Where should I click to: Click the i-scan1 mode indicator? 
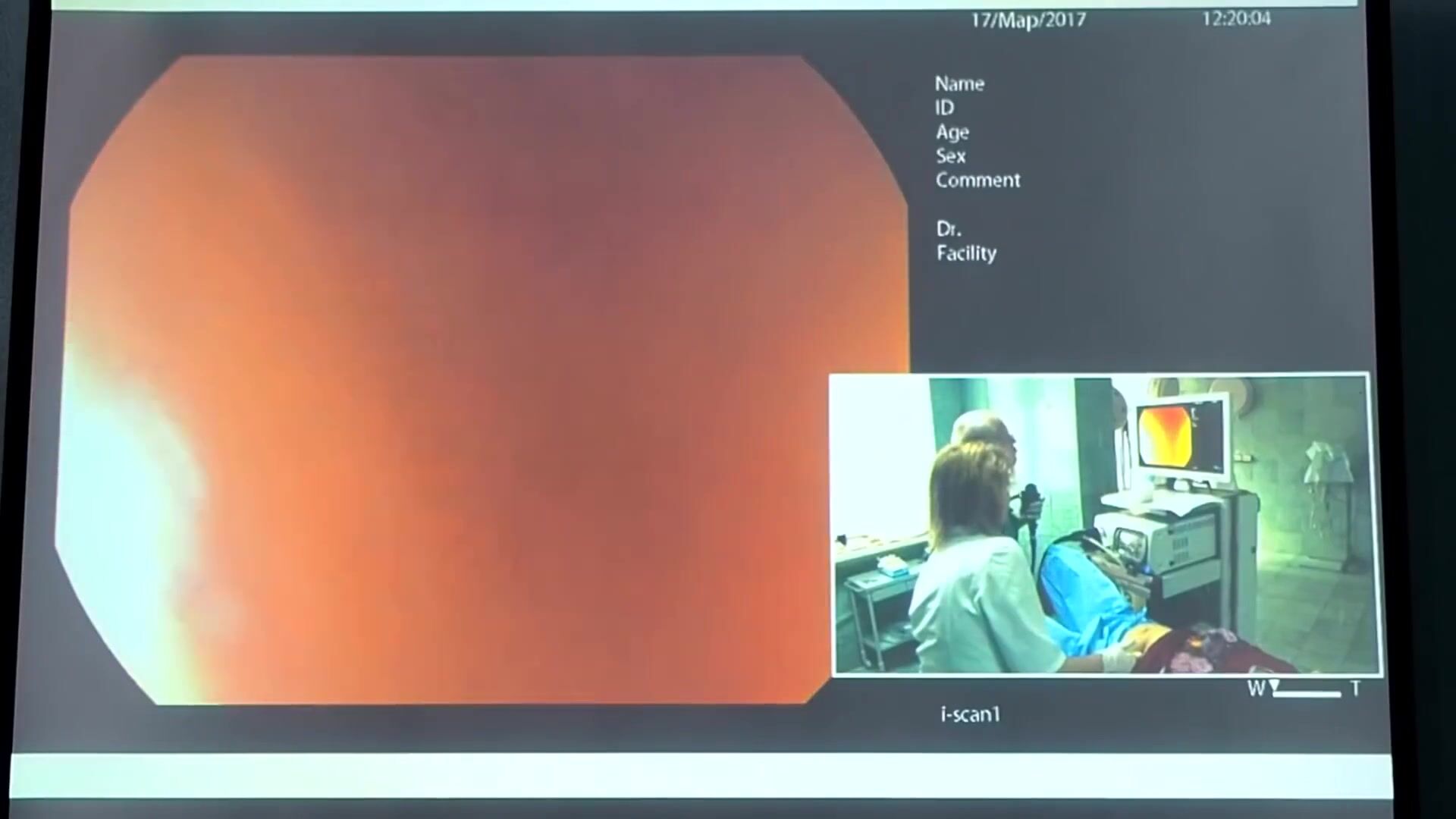(970, 714)
